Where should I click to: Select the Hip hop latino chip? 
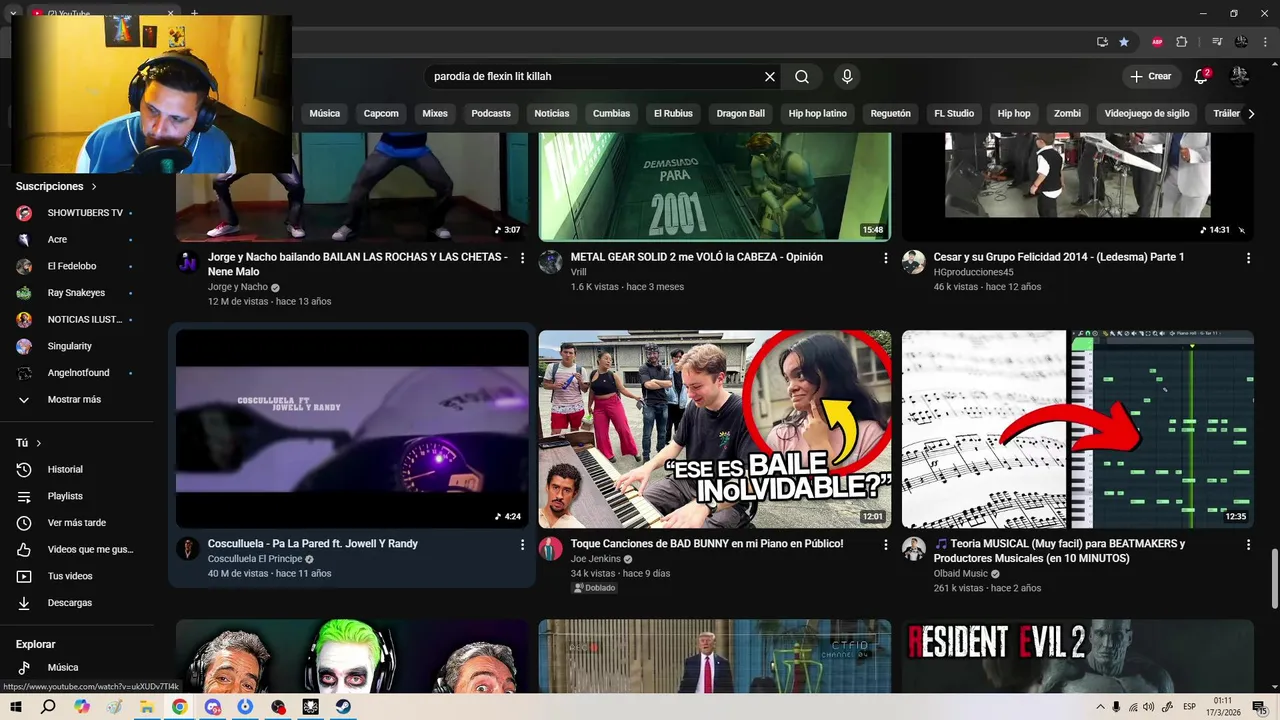click(818, 114)
